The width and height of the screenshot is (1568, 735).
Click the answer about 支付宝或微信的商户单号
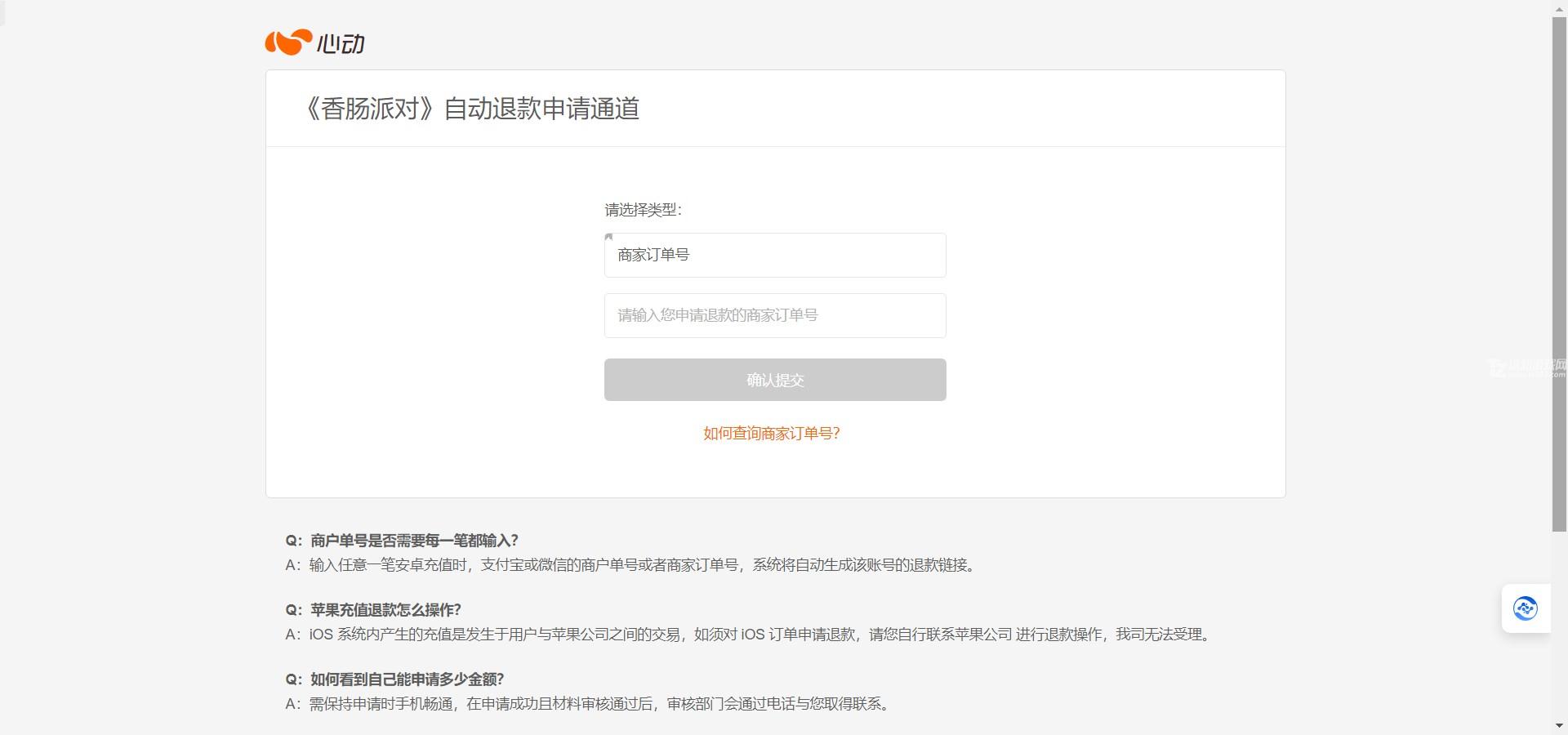[630, 565]
